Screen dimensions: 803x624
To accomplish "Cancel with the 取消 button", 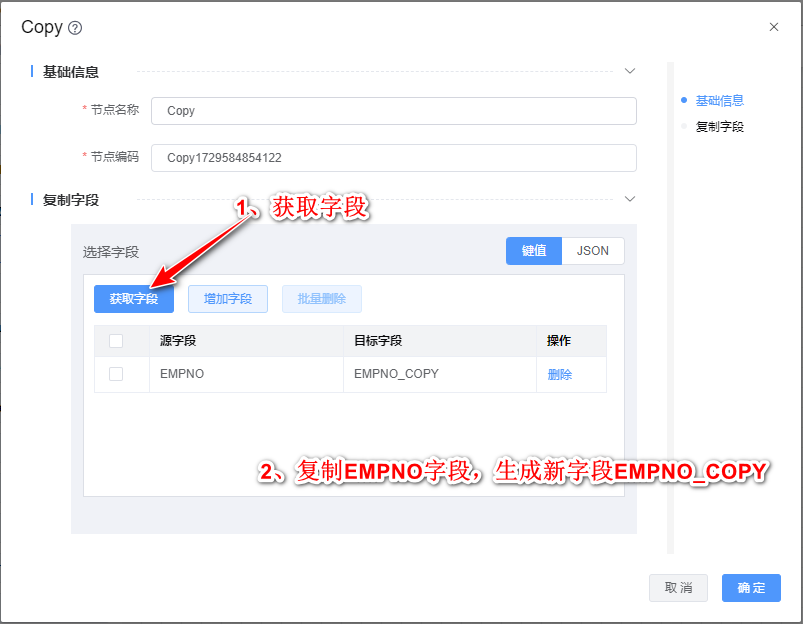I will [x=678, y=588].
